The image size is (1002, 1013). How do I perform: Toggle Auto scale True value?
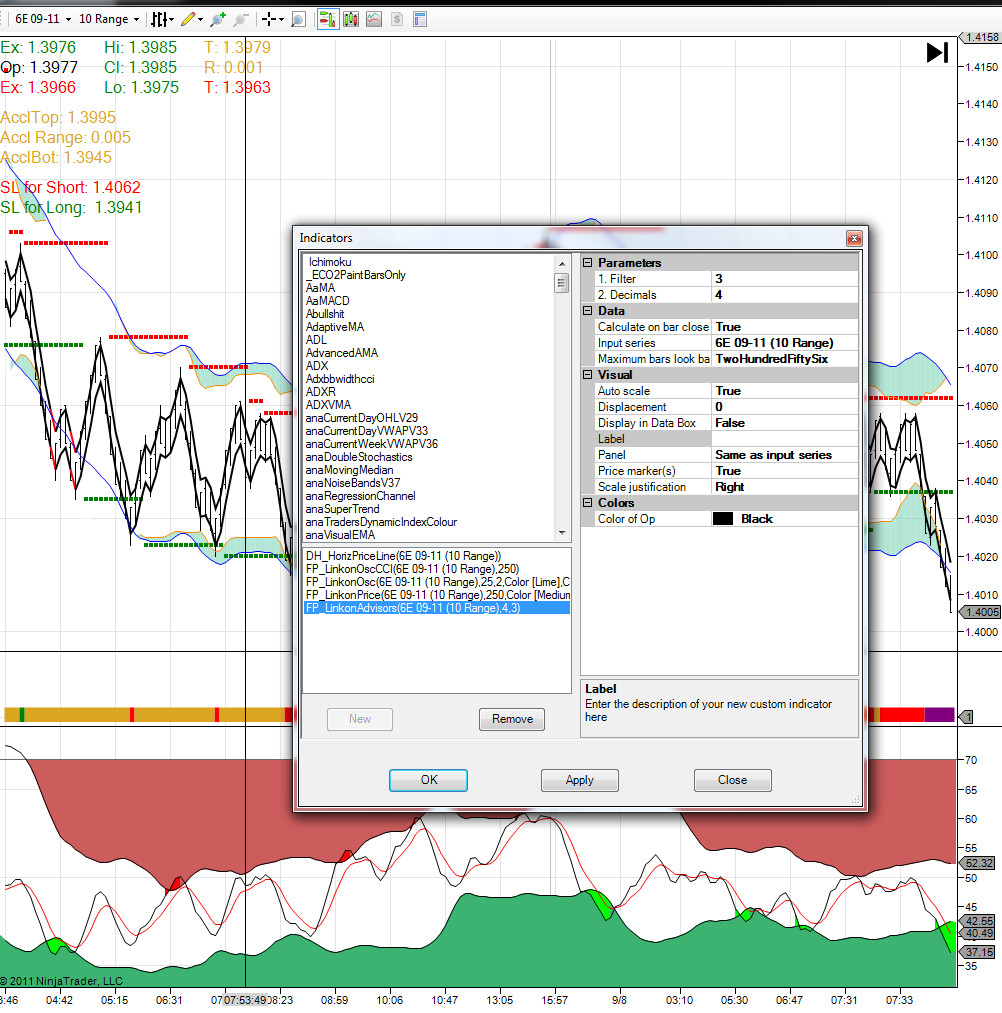tap(785, 391)
